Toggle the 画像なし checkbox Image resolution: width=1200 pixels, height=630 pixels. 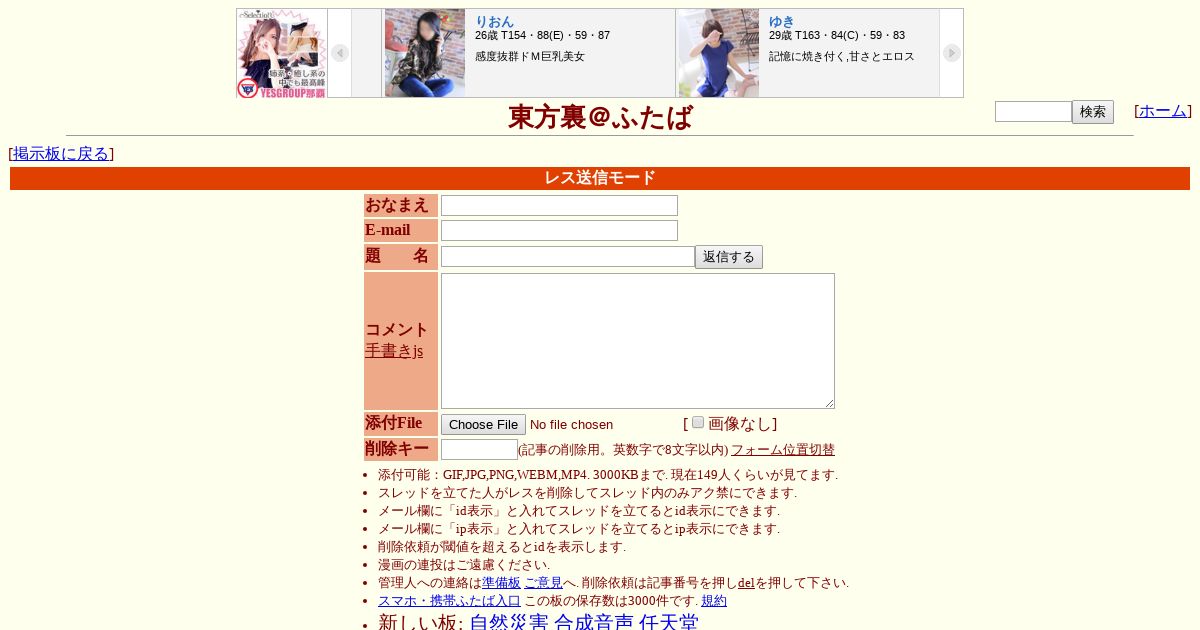coord(698,422)
